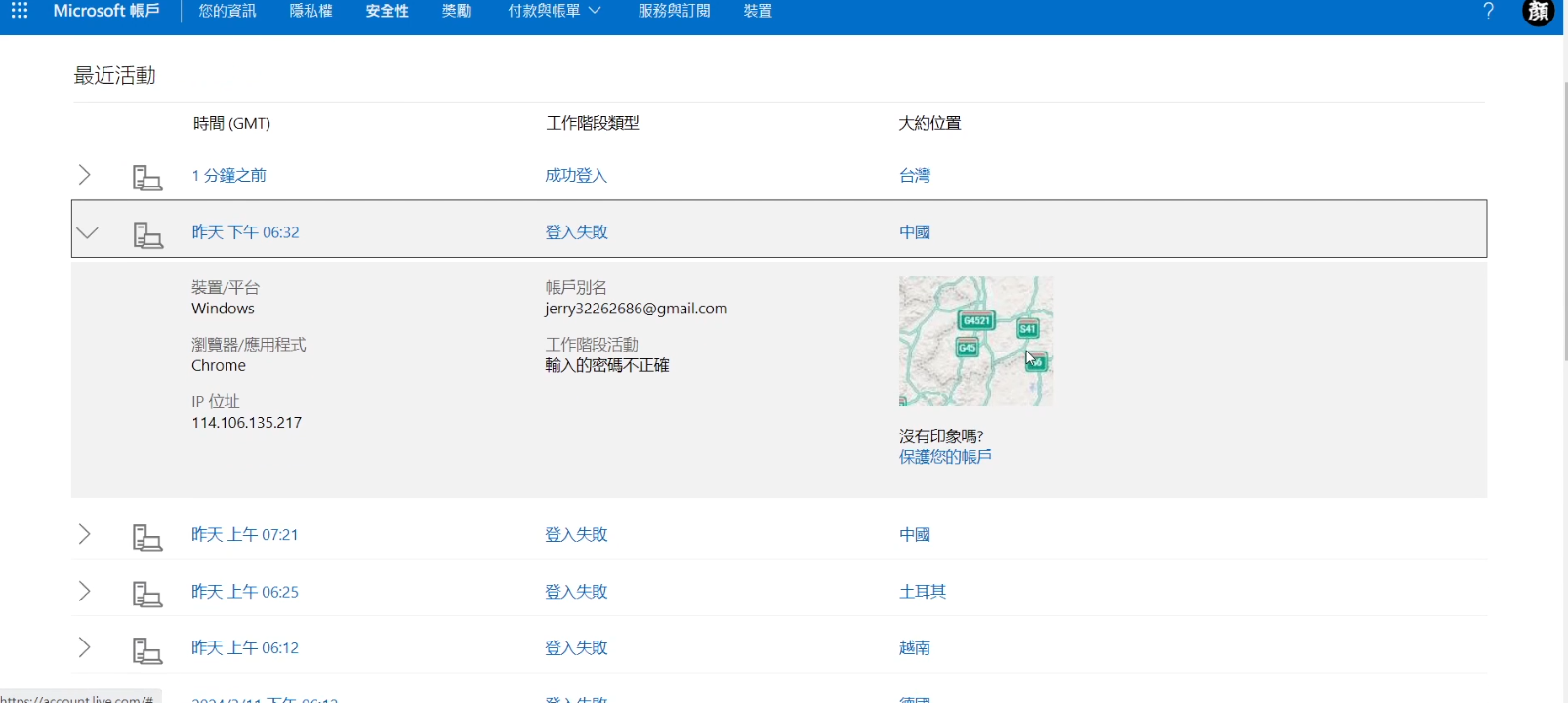Viewport: 1568px width, 703px height.
Task: Click the Microsoft 帳戶 home link
Action: [106, 11]
